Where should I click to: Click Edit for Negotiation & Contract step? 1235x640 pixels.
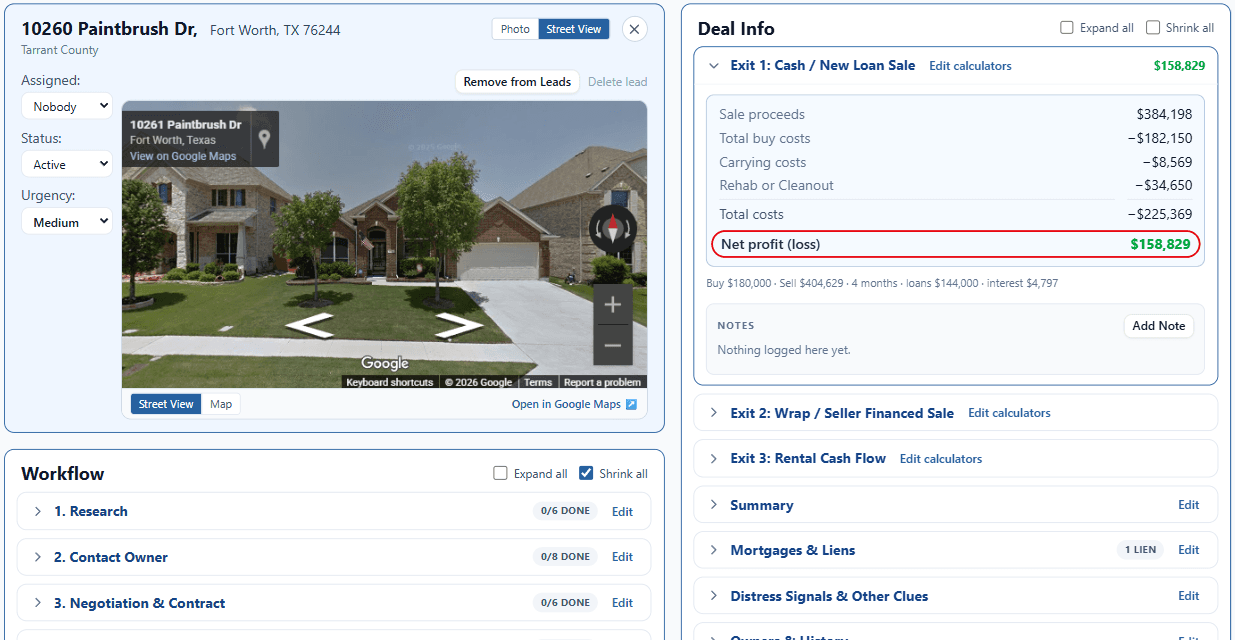622,603
